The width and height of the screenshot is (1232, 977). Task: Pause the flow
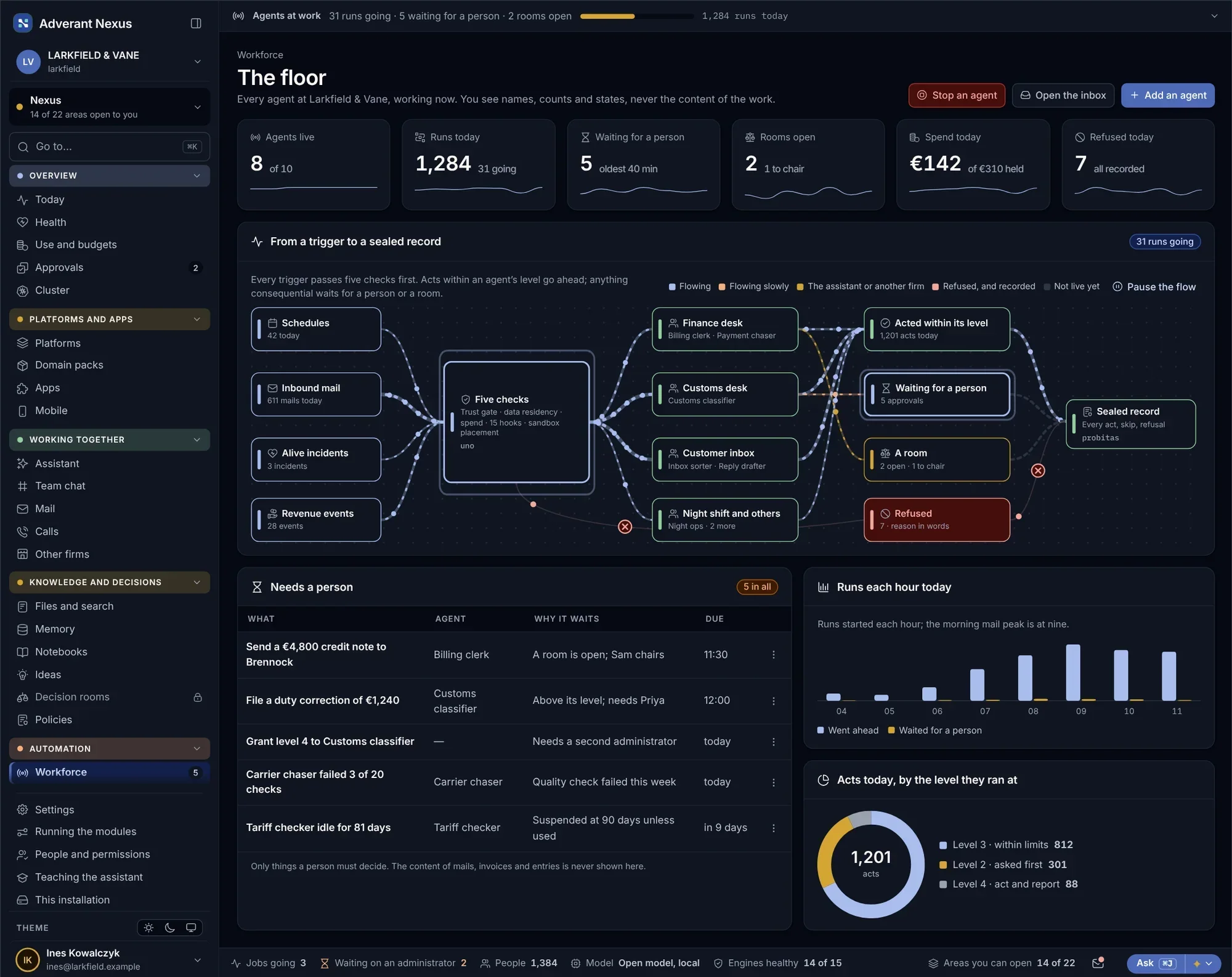click(1154, 287)
